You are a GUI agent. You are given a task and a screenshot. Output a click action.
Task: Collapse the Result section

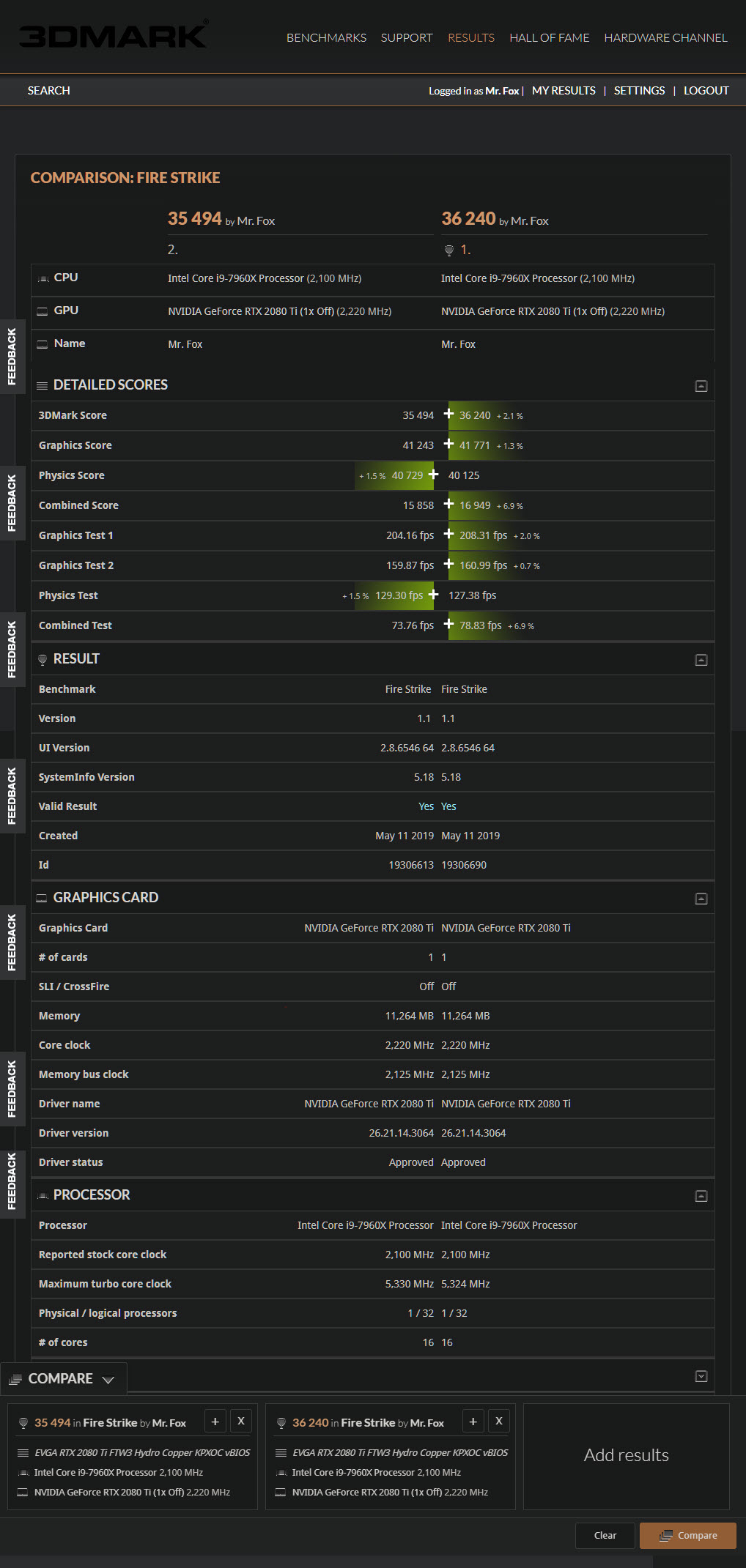[x=701, y=660]
